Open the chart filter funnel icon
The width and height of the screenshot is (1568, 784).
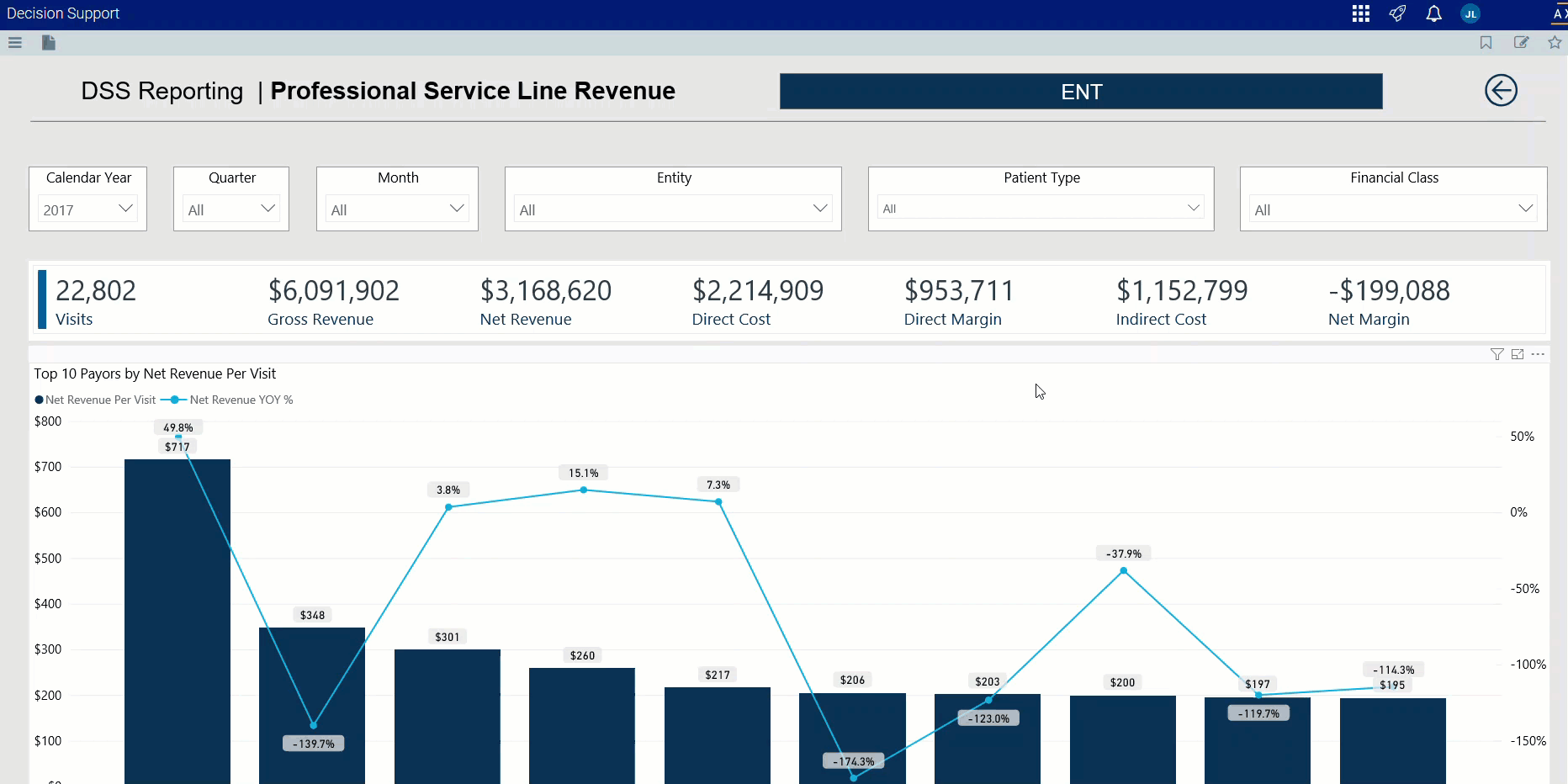(x=1496, y=354)
